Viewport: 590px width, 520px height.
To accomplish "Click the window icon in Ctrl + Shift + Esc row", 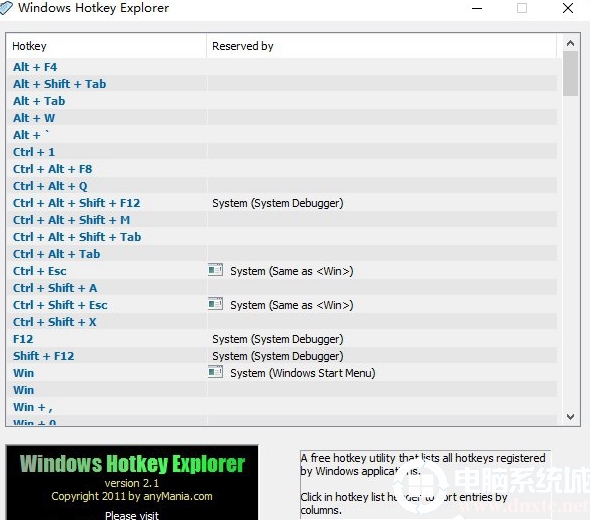I will pos(216,304).
